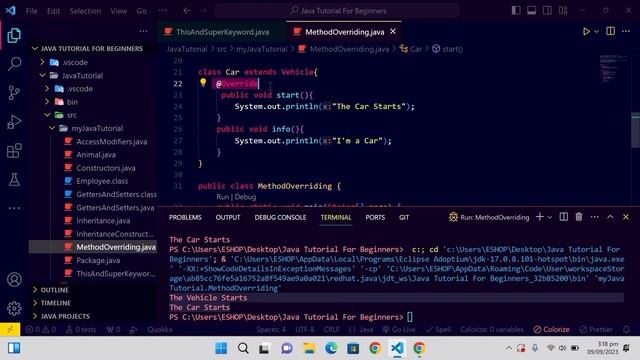The image size is (640, 360).
Task: Switch to the OUTPUT panel tab
Action: 228,217
